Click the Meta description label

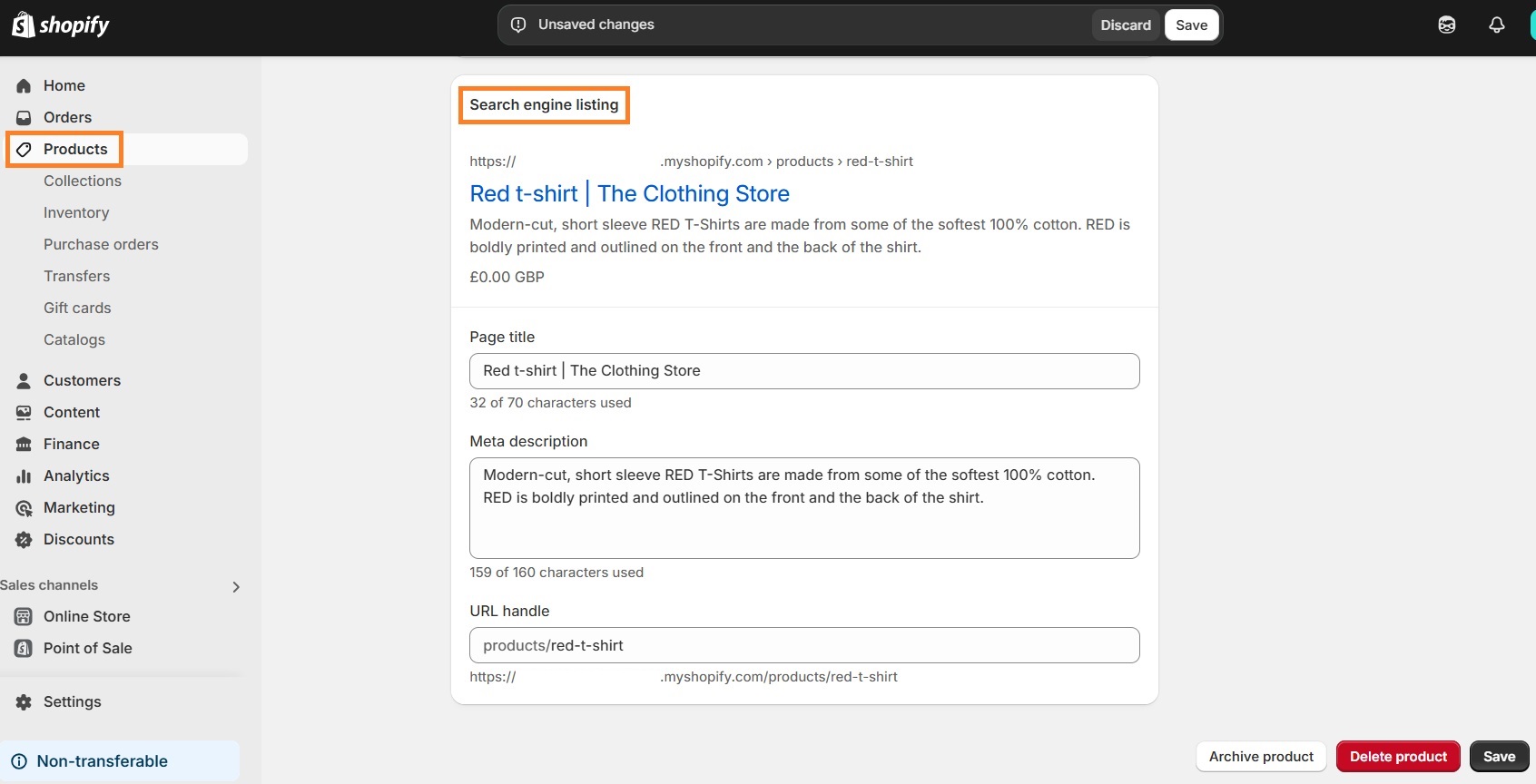528,441
